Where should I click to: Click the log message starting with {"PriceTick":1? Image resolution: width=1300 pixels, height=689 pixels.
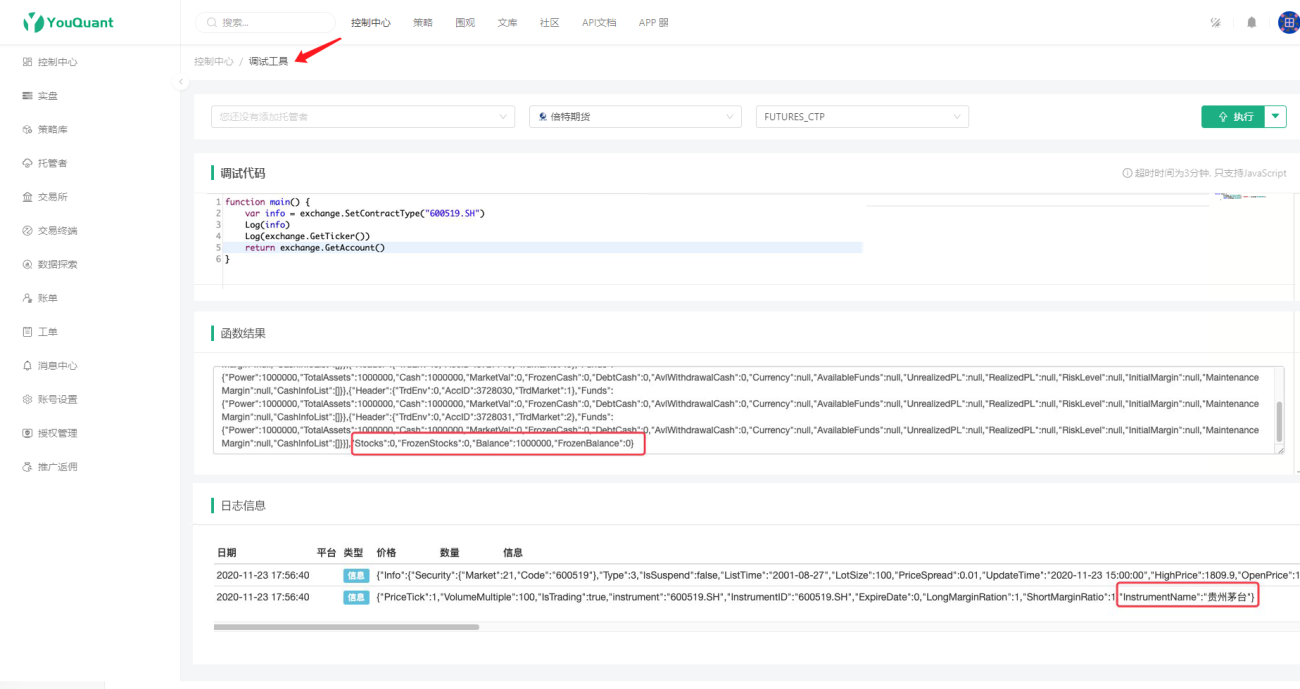coord(816,597)
